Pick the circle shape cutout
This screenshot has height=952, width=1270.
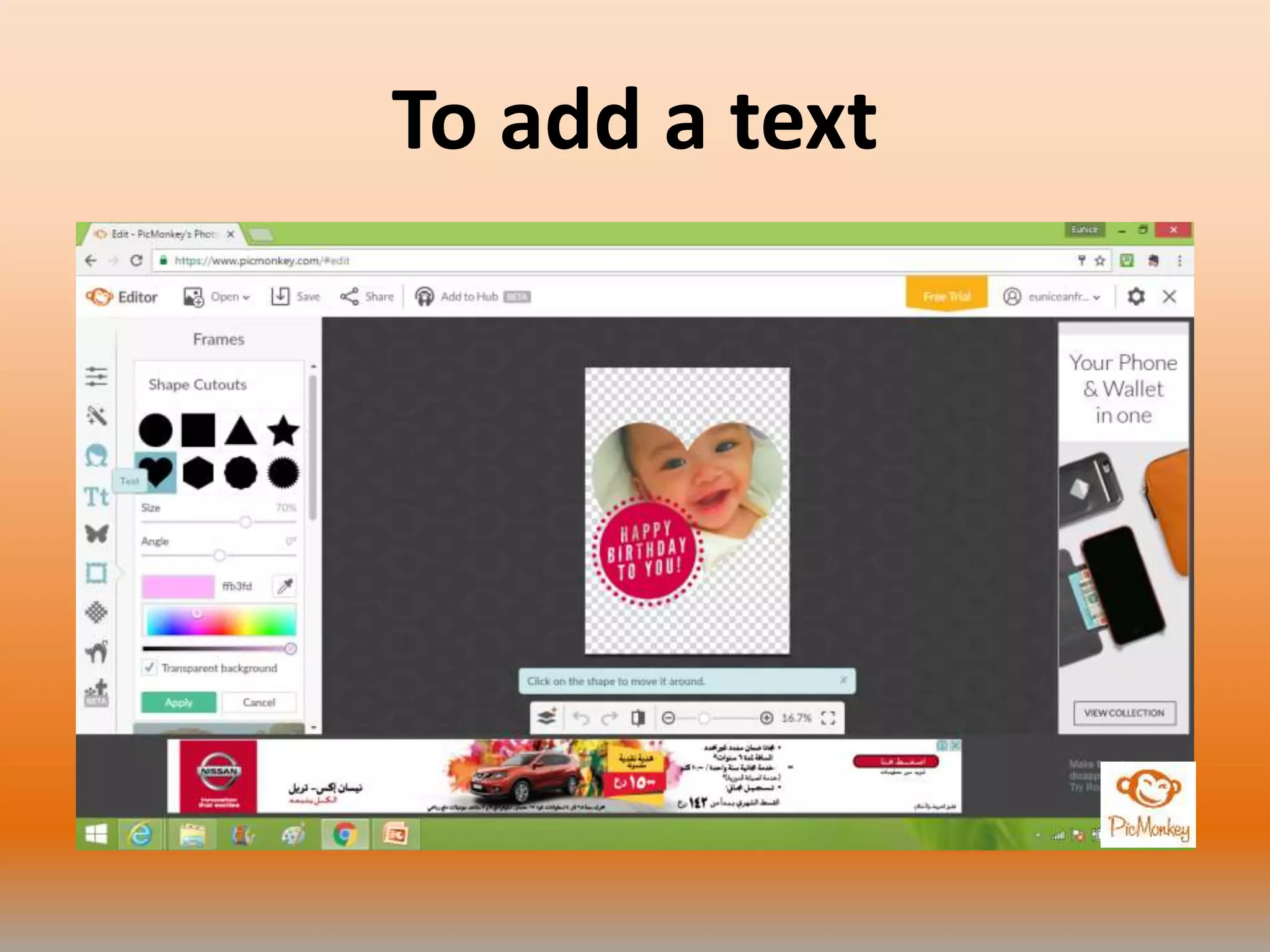(155, 430)
